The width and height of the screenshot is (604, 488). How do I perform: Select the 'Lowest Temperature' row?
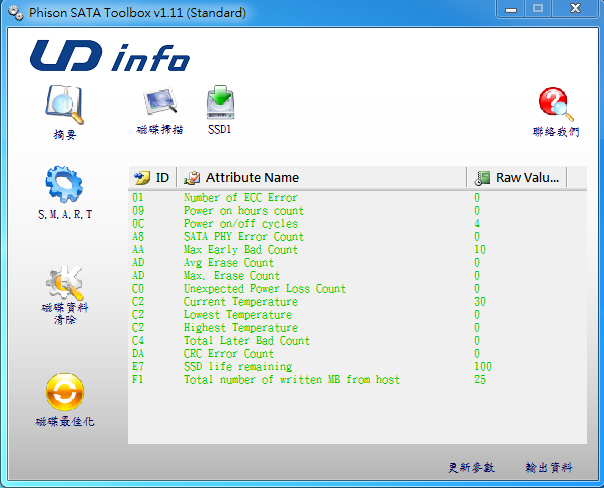pos(357,315)
